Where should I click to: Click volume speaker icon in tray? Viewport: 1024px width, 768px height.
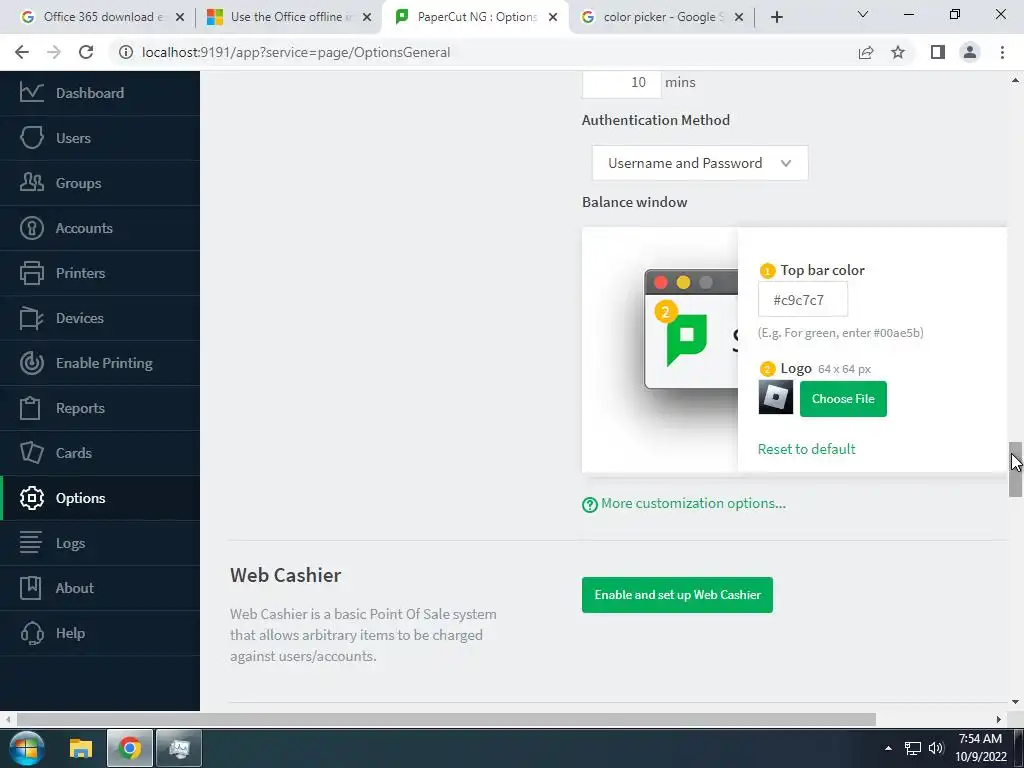[936, 748]
